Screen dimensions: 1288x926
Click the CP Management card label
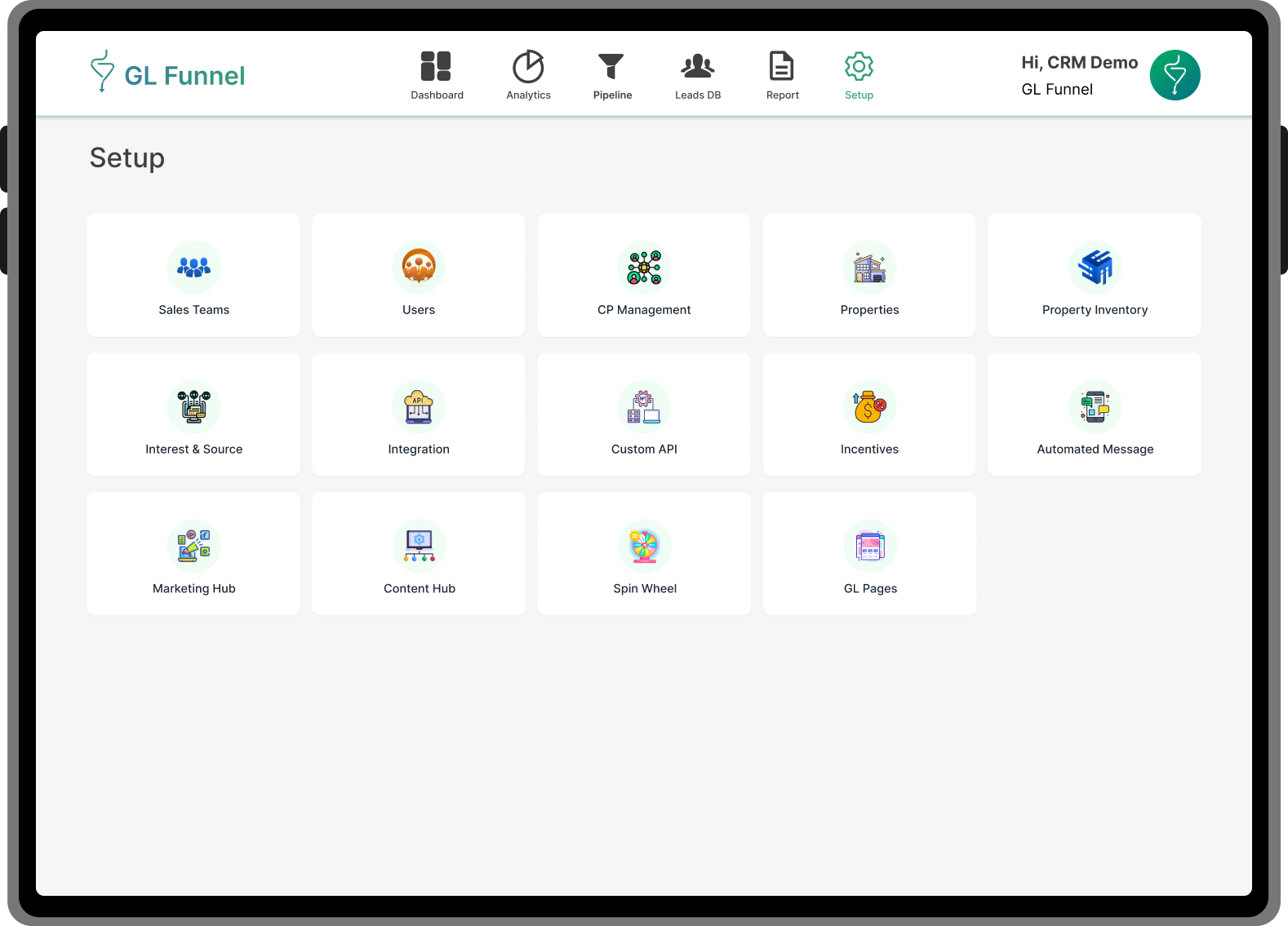(644, 310)
